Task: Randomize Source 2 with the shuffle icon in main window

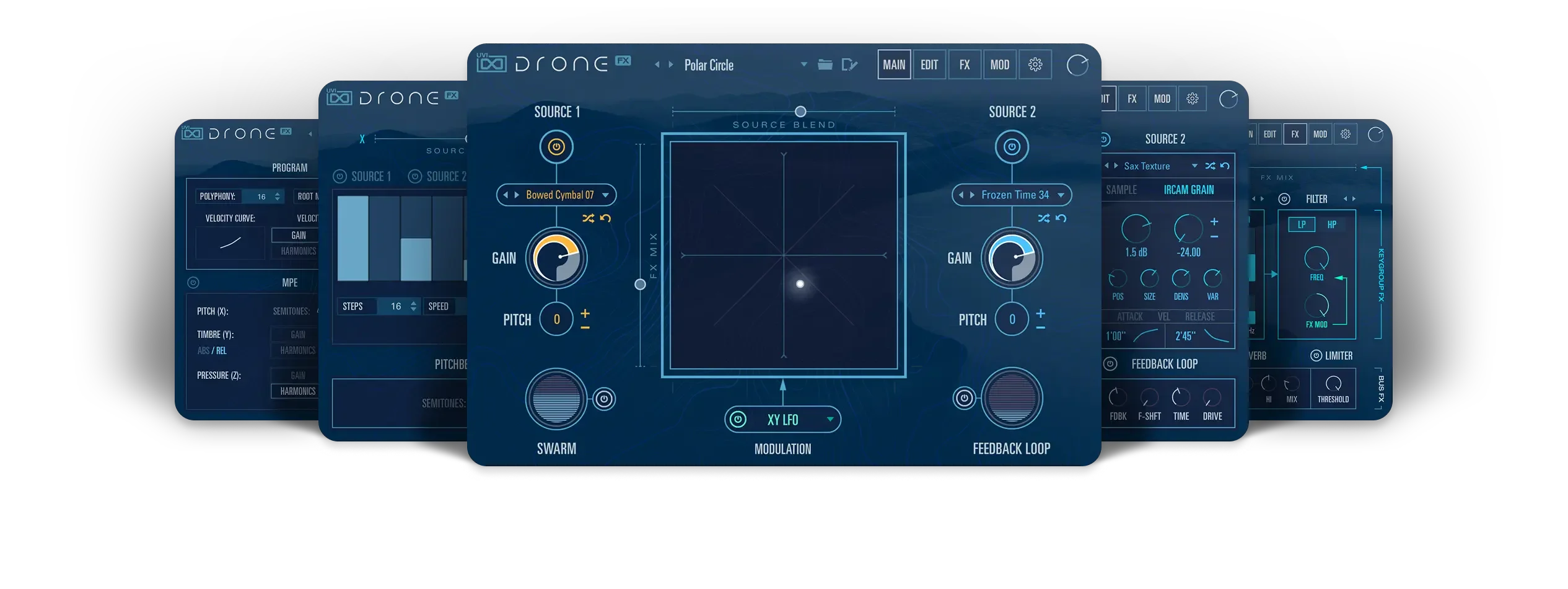Action: tap(1044, 218)
